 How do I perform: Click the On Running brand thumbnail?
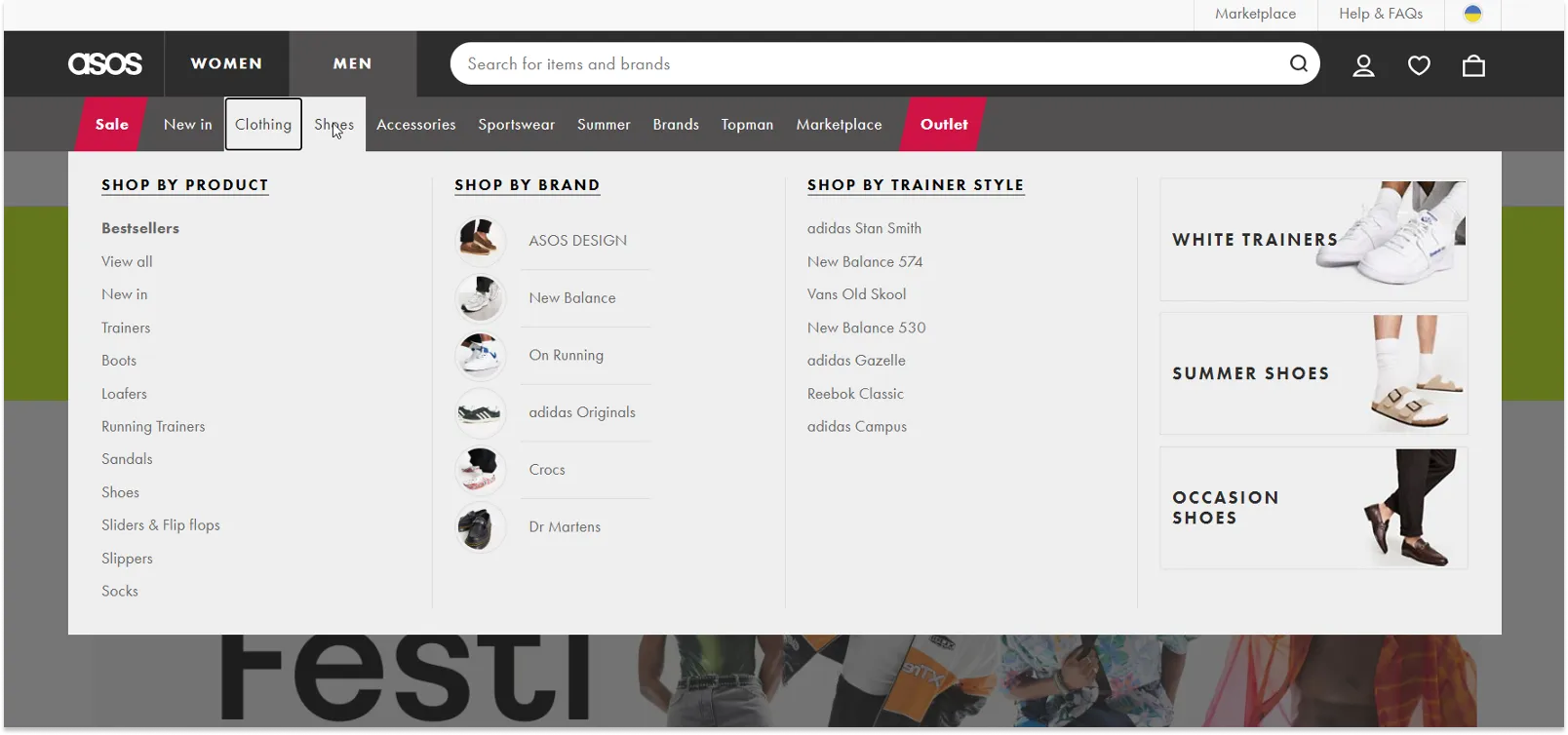pos(480,355)
